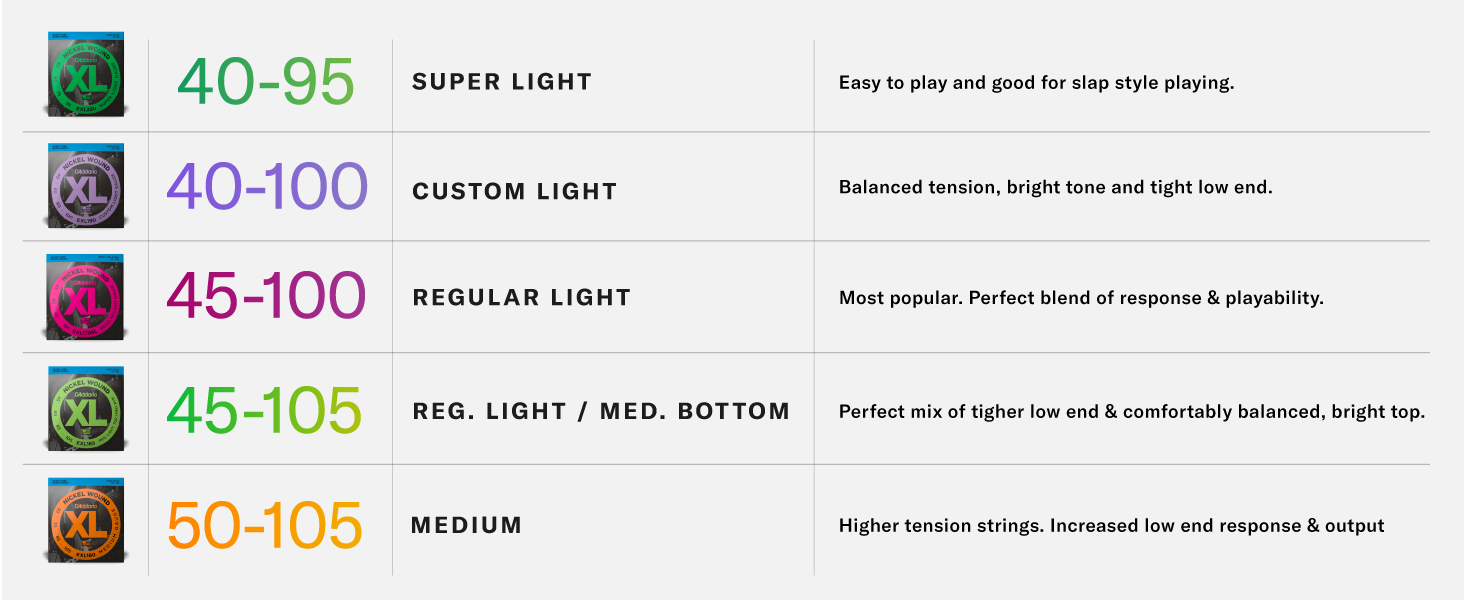Choose the REGULAR LIGHT label

click(x=522, y=298)
